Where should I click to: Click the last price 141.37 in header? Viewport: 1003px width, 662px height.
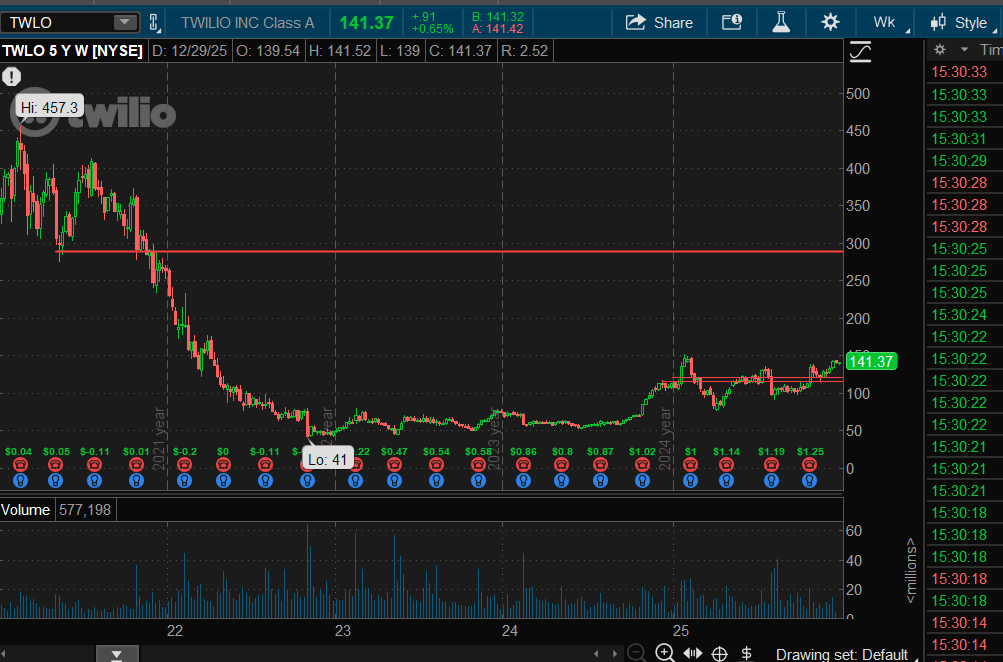[367, 23]
